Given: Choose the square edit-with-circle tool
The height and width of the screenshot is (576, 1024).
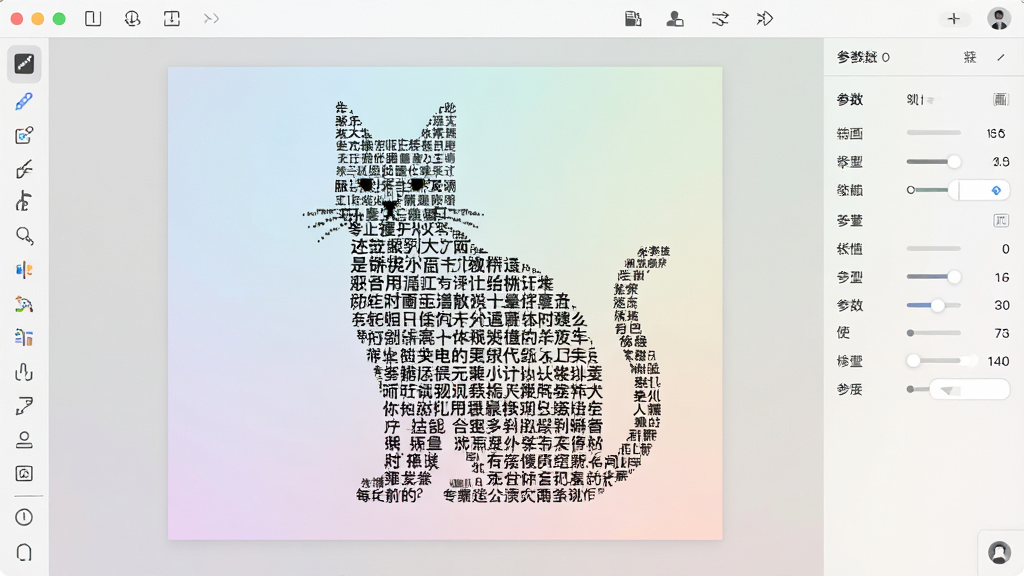Looking at the screenshot, I should pyautogui.click(x=24, y=135).
